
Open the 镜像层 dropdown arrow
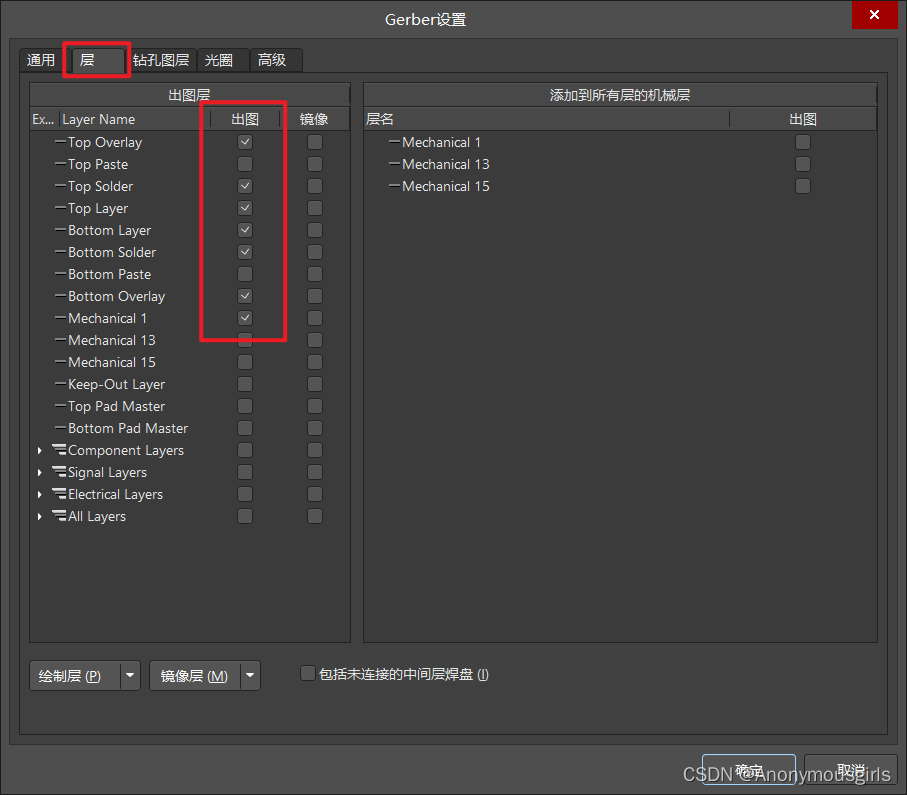click(250, 676)
